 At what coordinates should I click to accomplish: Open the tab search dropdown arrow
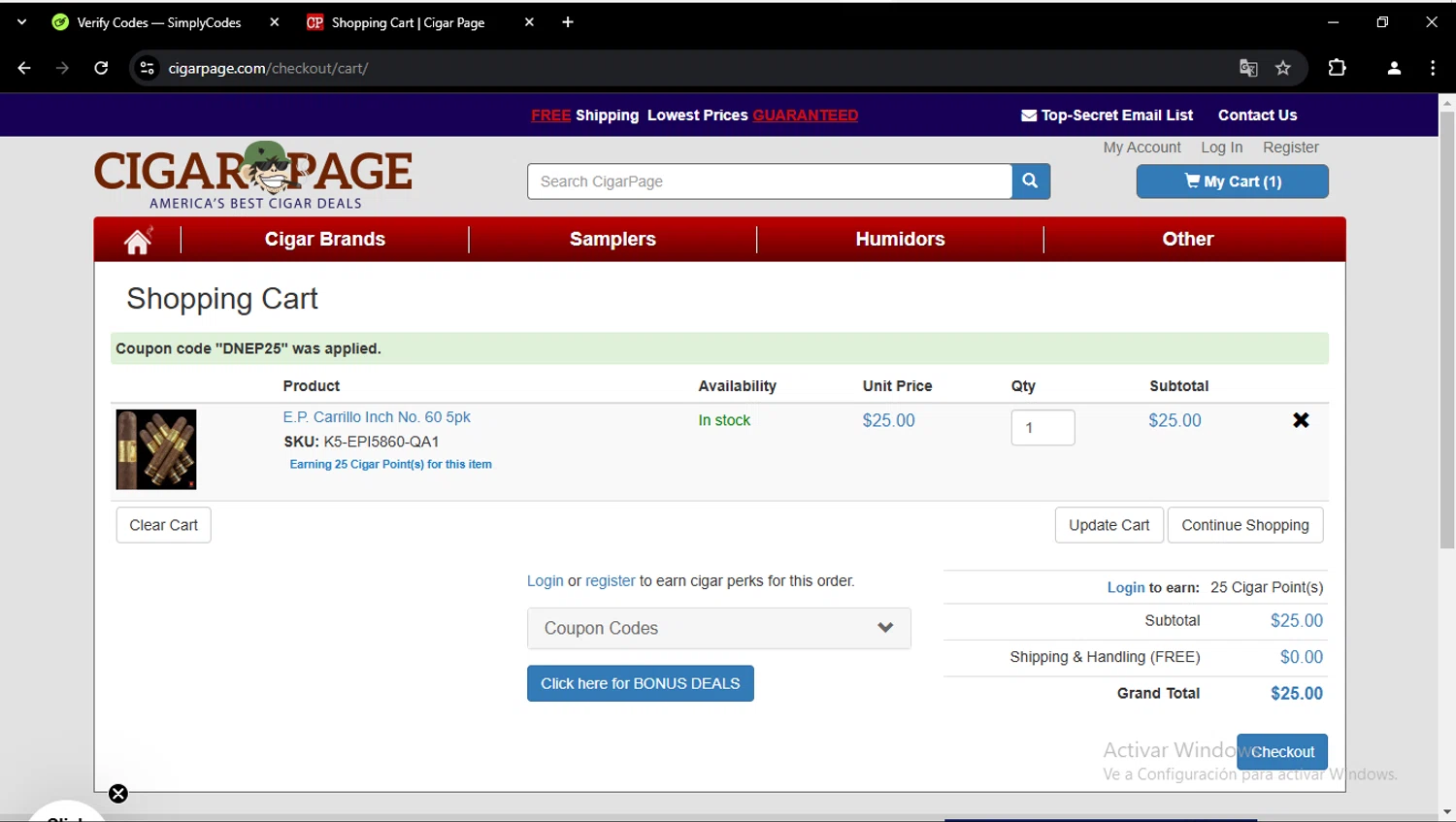(x=21, y=22)
